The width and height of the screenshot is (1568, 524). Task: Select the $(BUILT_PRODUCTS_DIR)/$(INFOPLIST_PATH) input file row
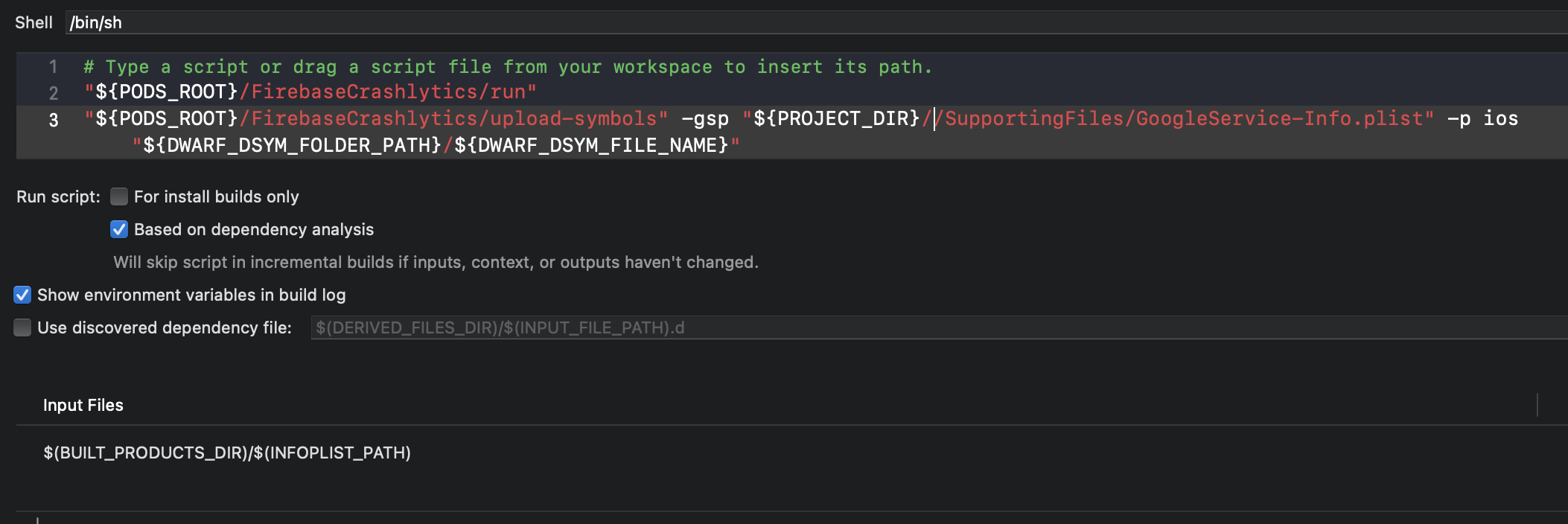[x=792, y=453]
